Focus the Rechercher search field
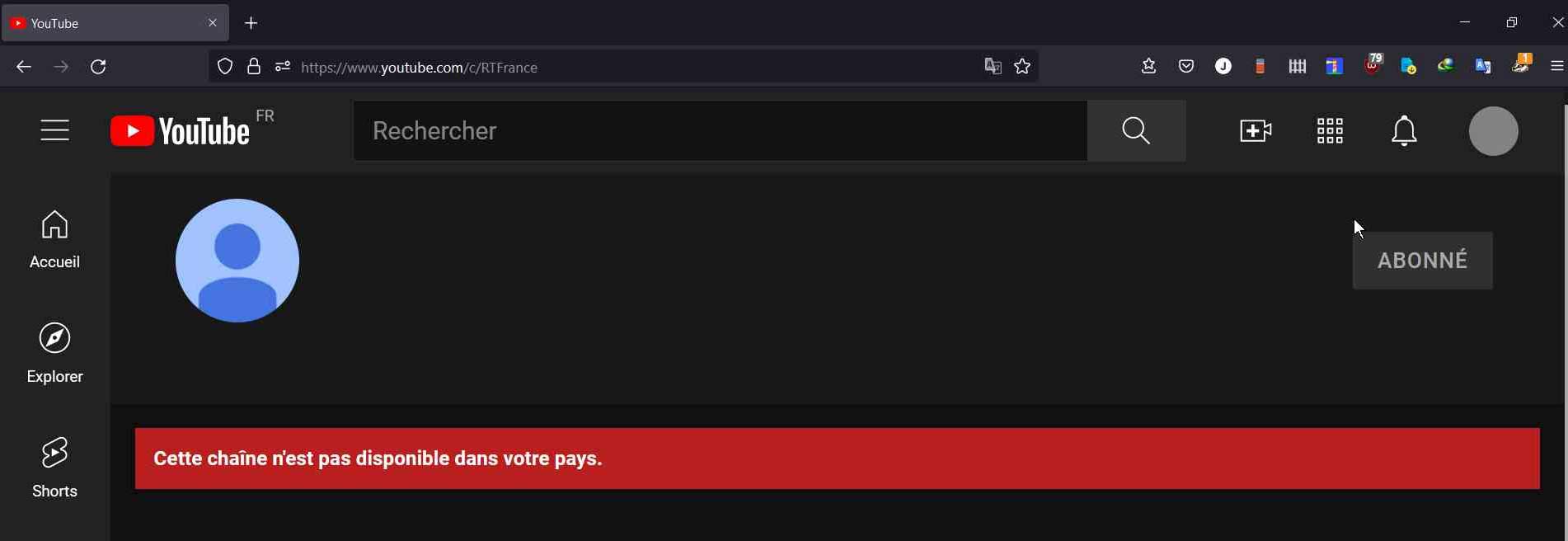The height and width of the screenshot is (541, 1568). pos(721,130)
